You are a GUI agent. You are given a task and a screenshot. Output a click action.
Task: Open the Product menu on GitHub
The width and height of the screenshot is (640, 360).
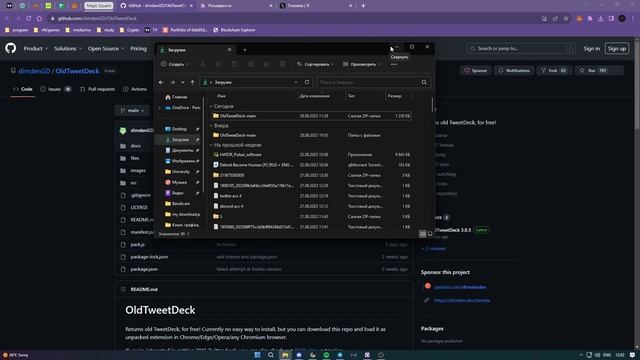click(36, 49)
